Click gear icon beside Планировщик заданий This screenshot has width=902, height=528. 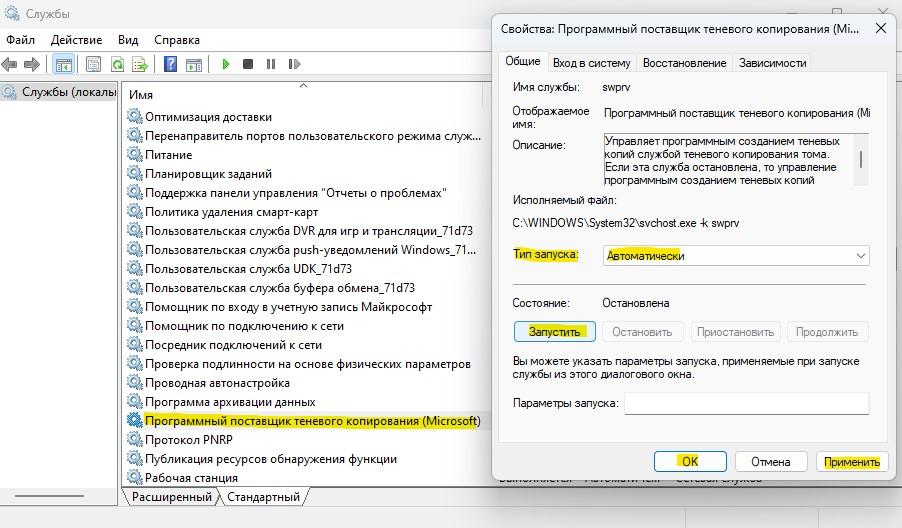135,173
